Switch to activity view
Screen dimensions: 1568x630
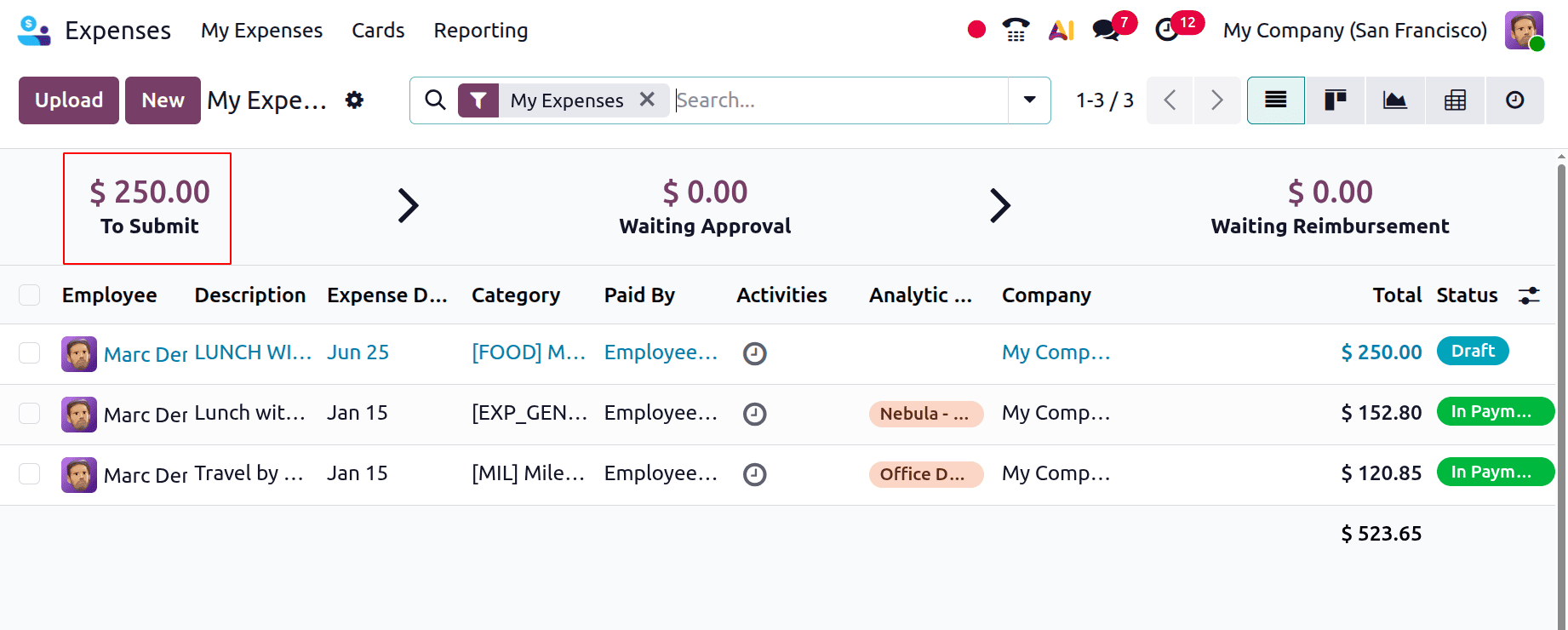(1514, 100)
